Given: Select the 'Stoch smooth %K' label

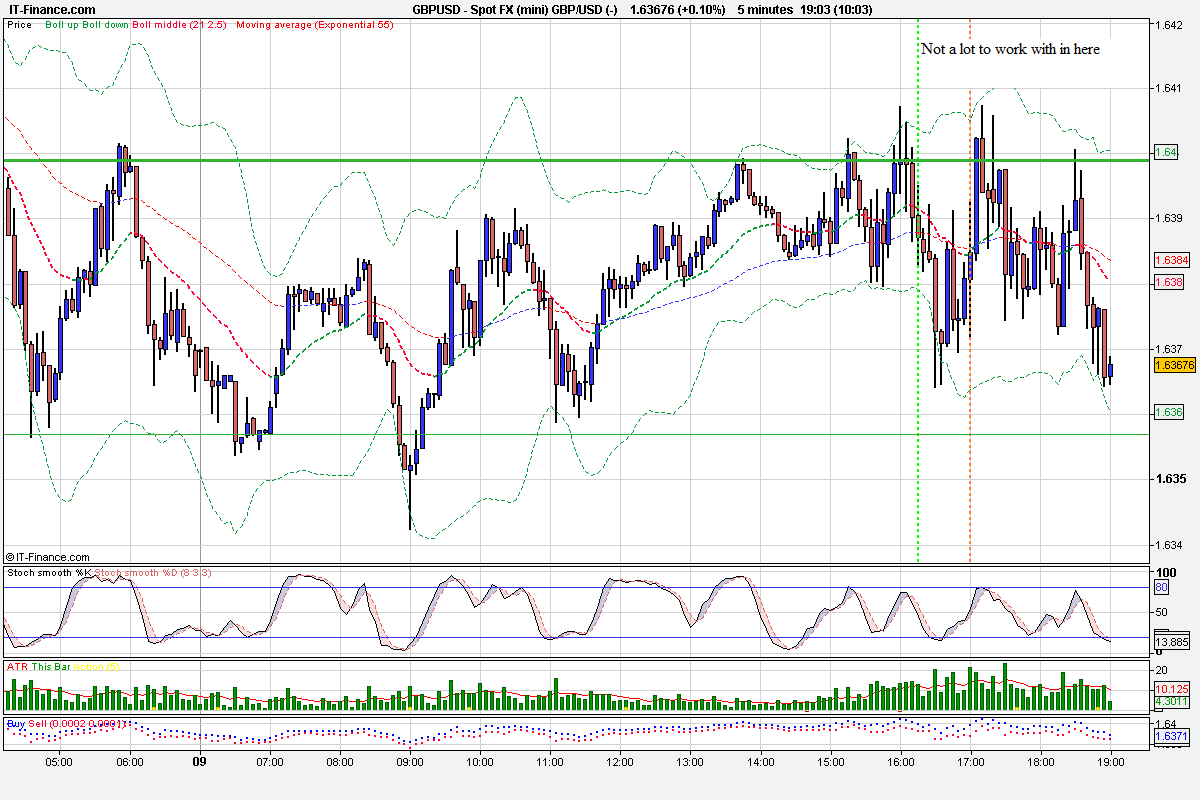Looking at the screenshot, I should [48, 573].
